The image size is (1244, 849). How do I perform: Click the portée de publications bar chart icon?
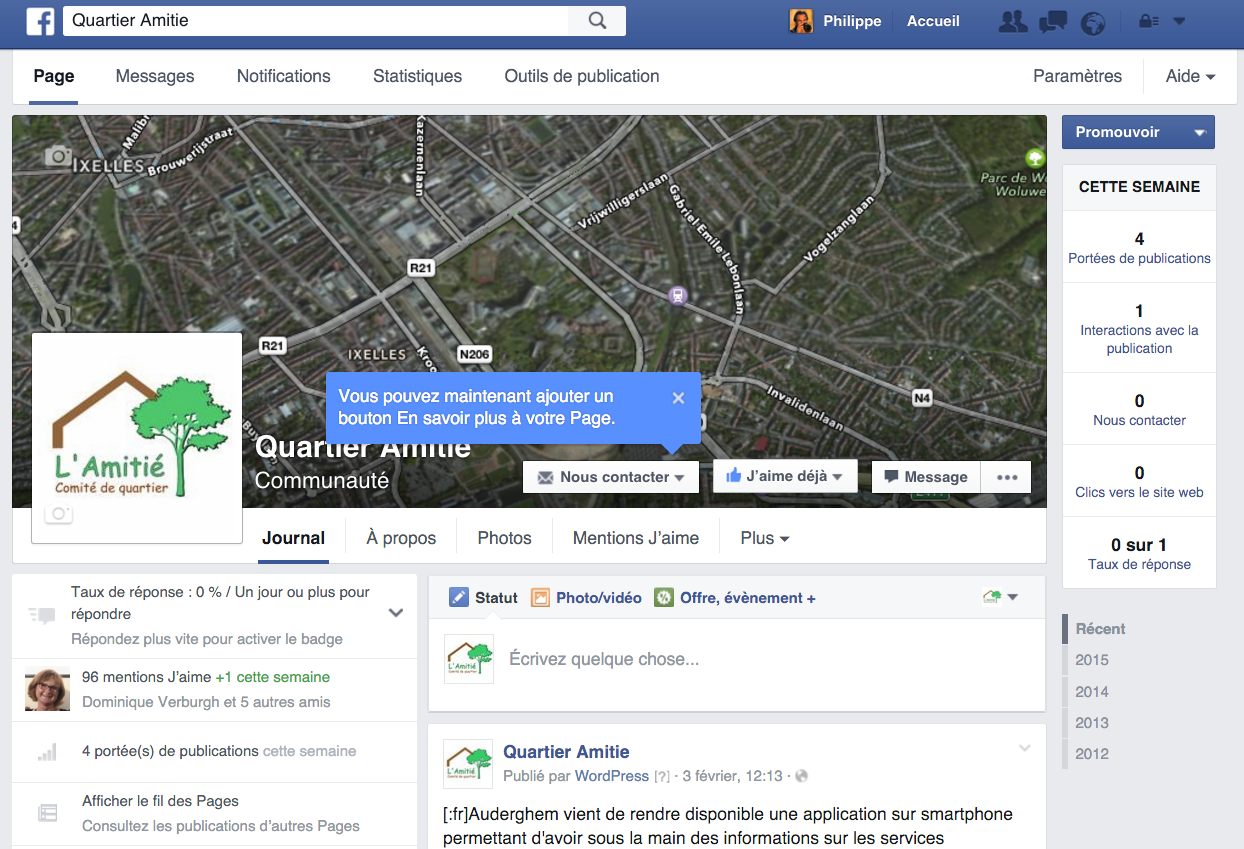tap(47, 752)
